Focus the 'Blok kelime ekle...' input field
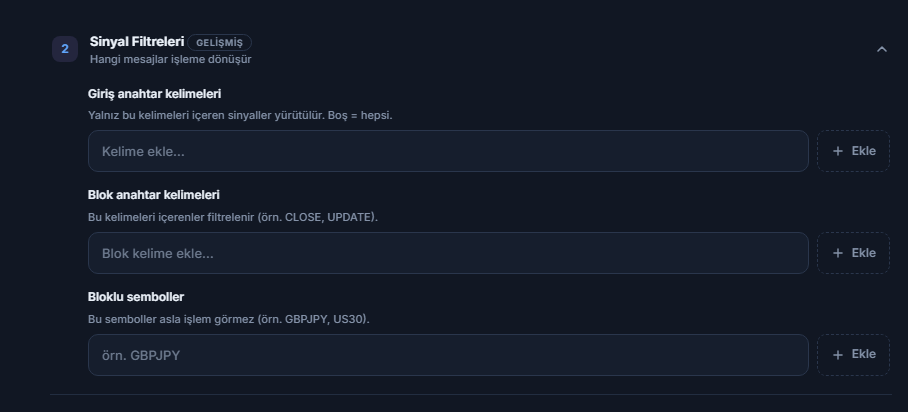This screenshot has width=908, height=412. (x=448, y=253)
